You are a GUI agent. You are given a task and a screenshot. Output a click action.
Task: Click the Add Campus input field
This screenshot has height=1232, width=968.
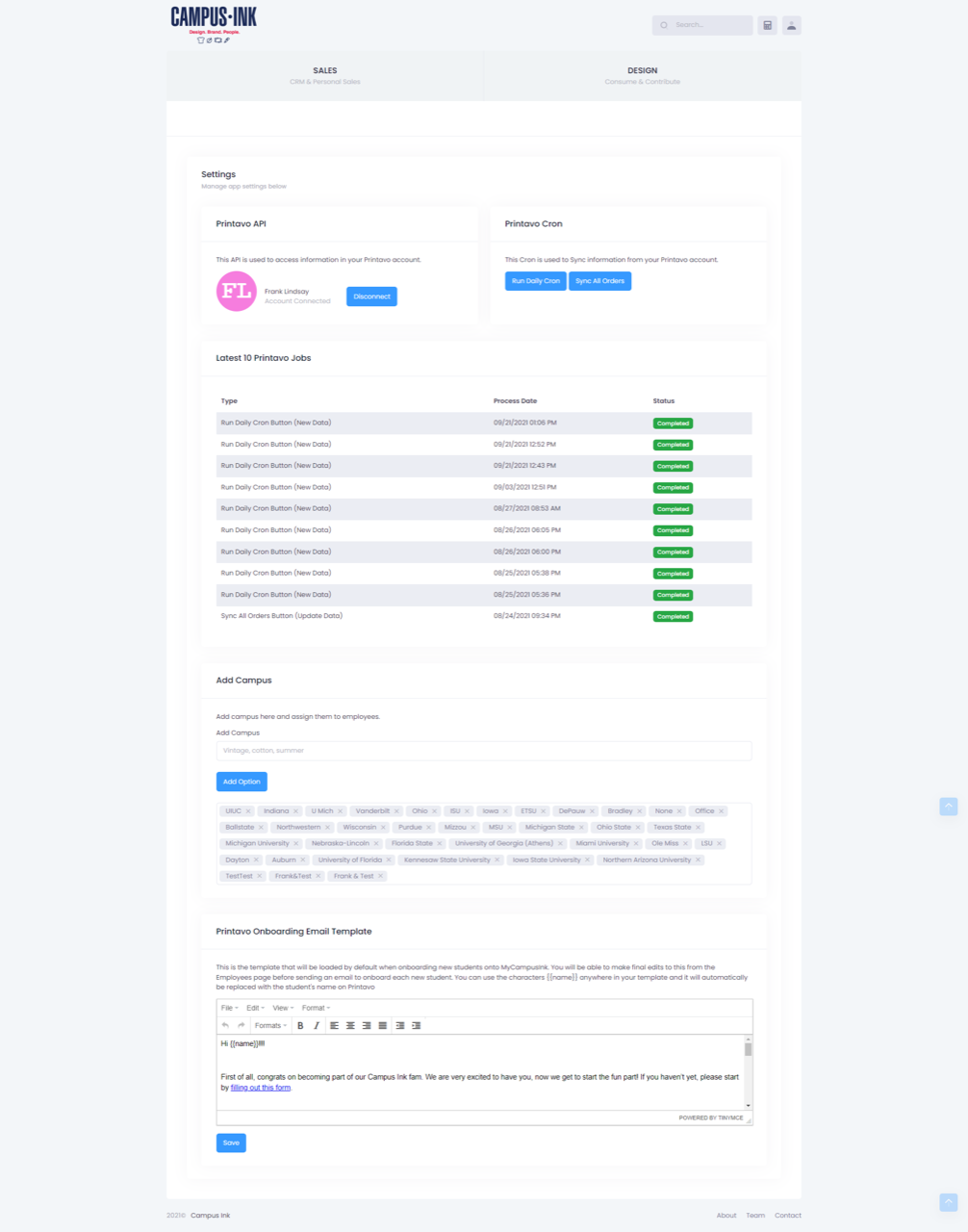484,751
